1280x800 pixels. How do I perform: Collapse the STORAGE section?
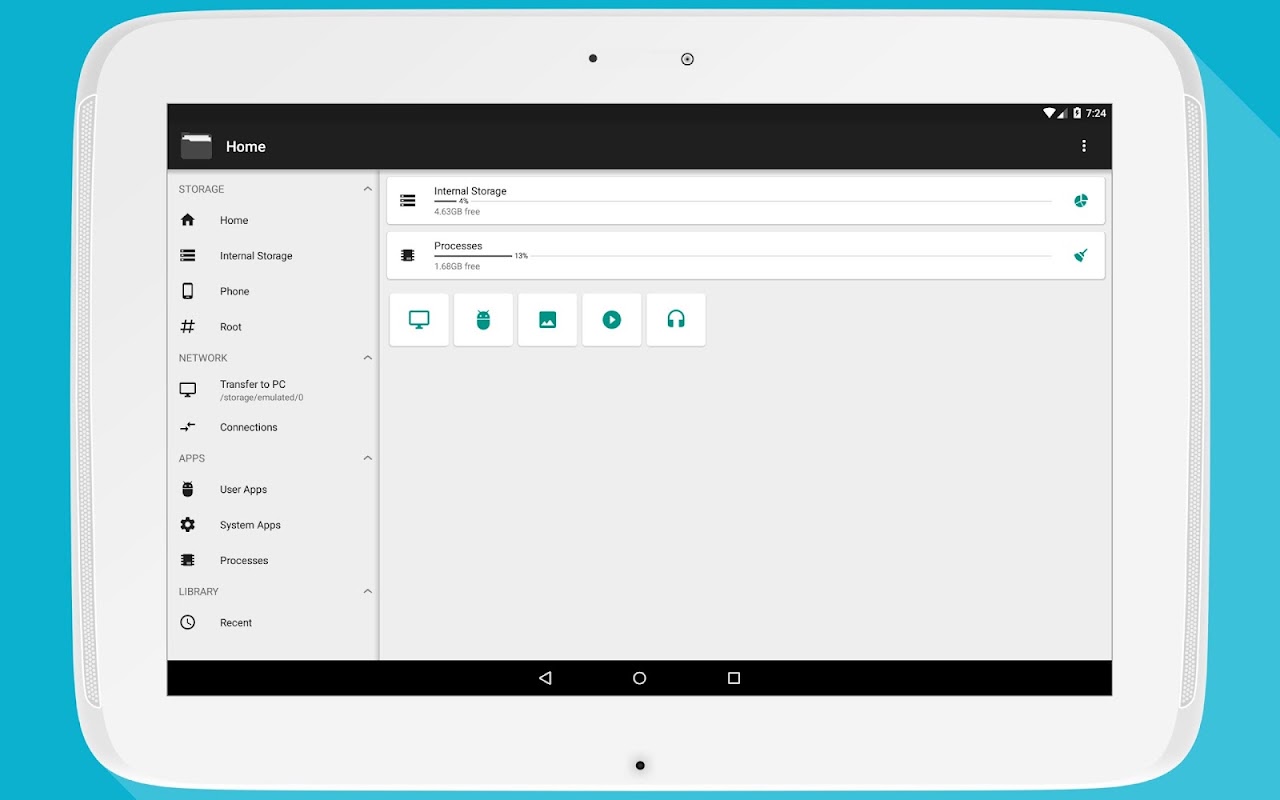367,189
